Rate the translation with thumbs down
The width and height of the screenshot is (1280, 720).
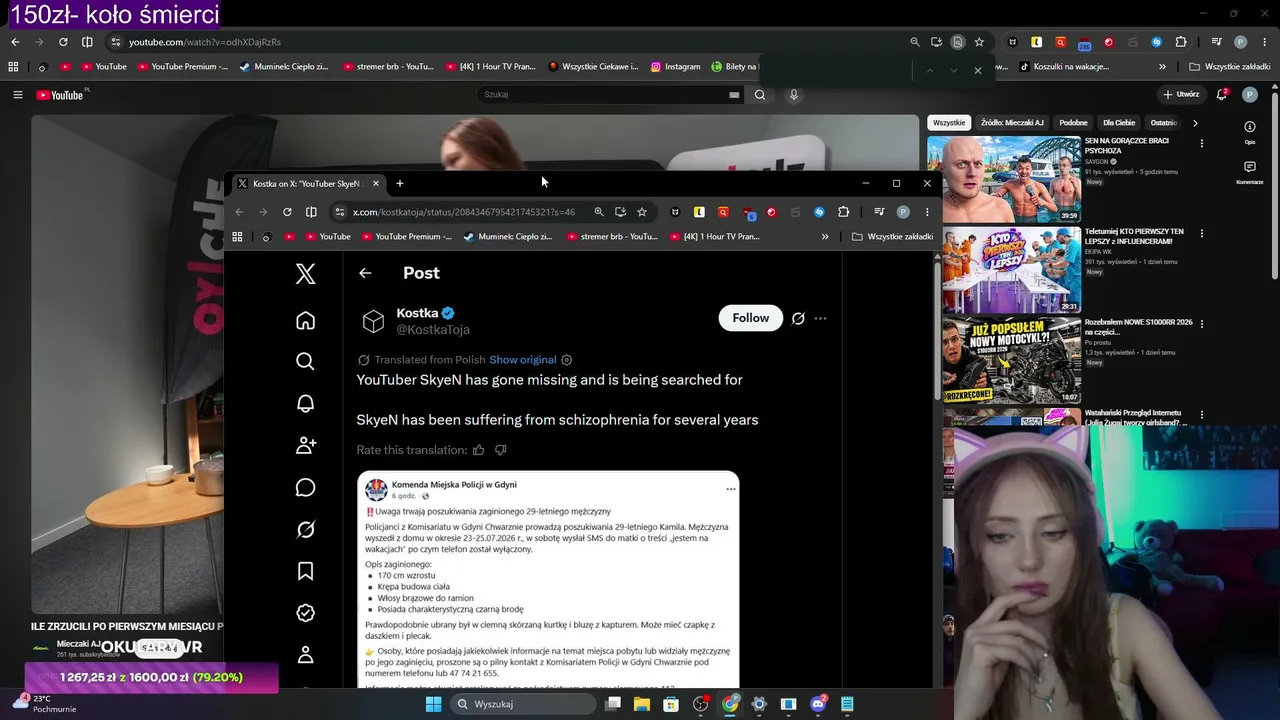pyautogui.click(x=500, y=450)
